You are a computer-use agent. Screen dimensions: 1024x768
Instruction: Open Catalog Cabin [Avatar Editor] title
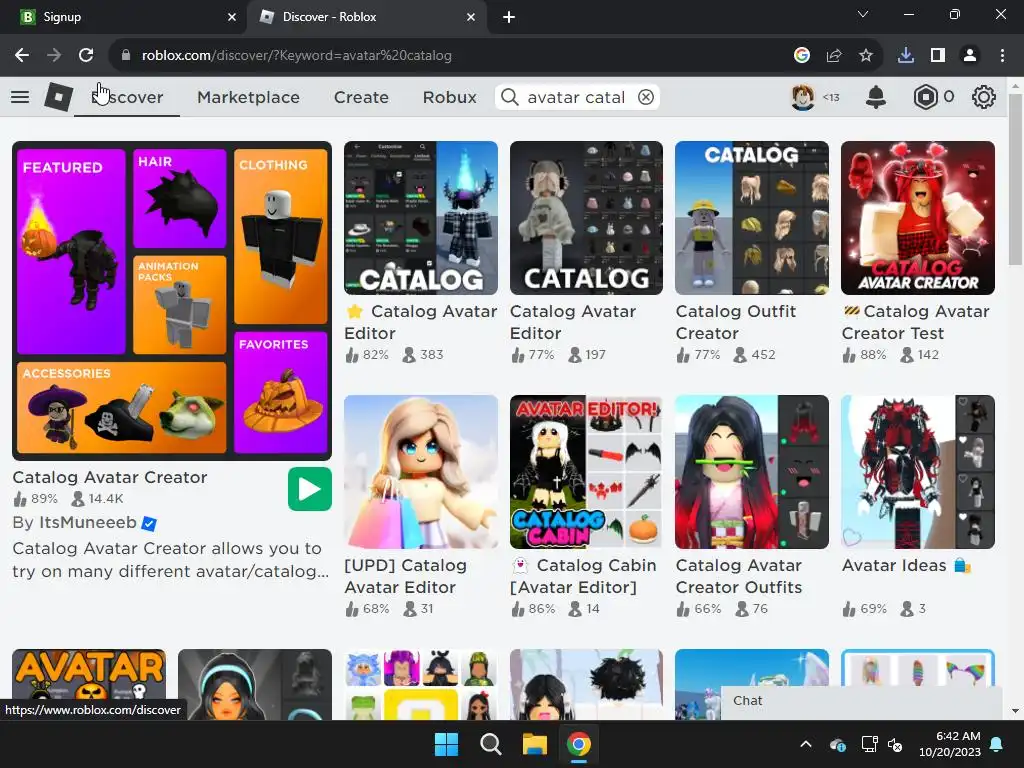point(583,577)
